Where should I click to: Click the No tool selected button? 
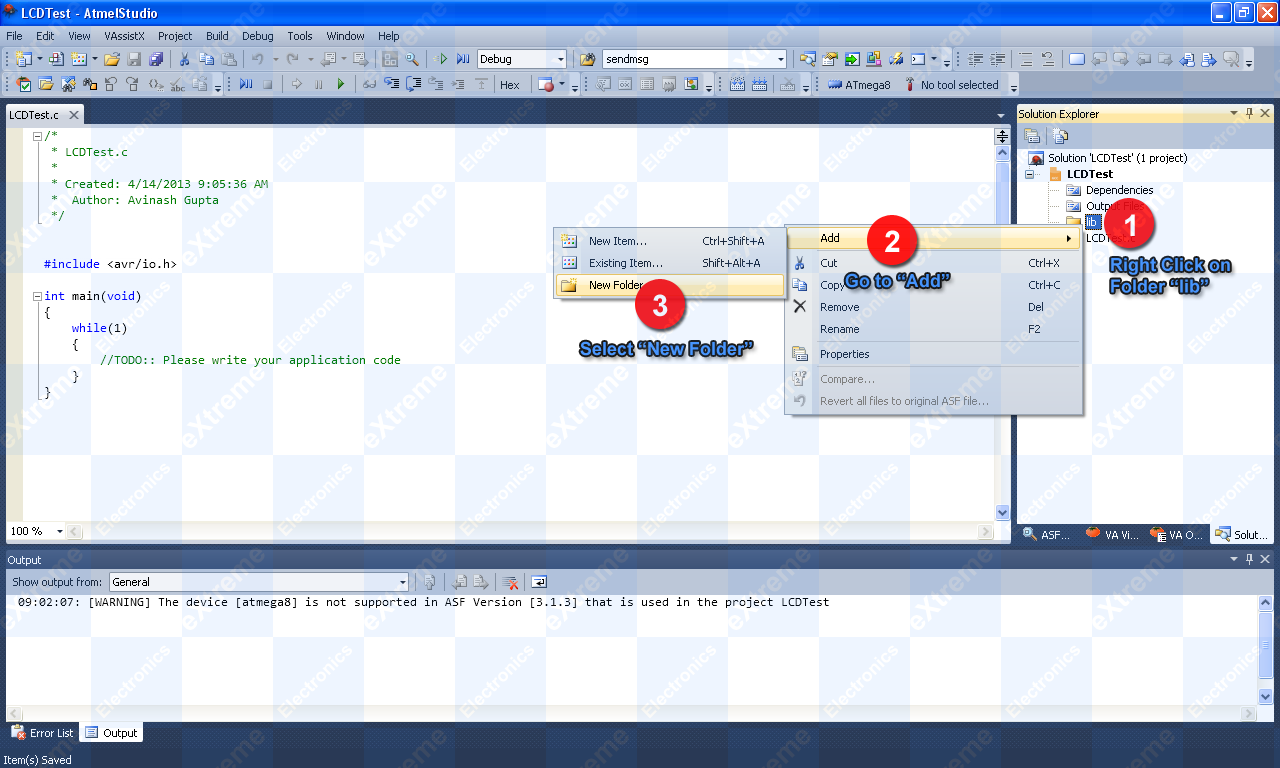coord(950,85)
